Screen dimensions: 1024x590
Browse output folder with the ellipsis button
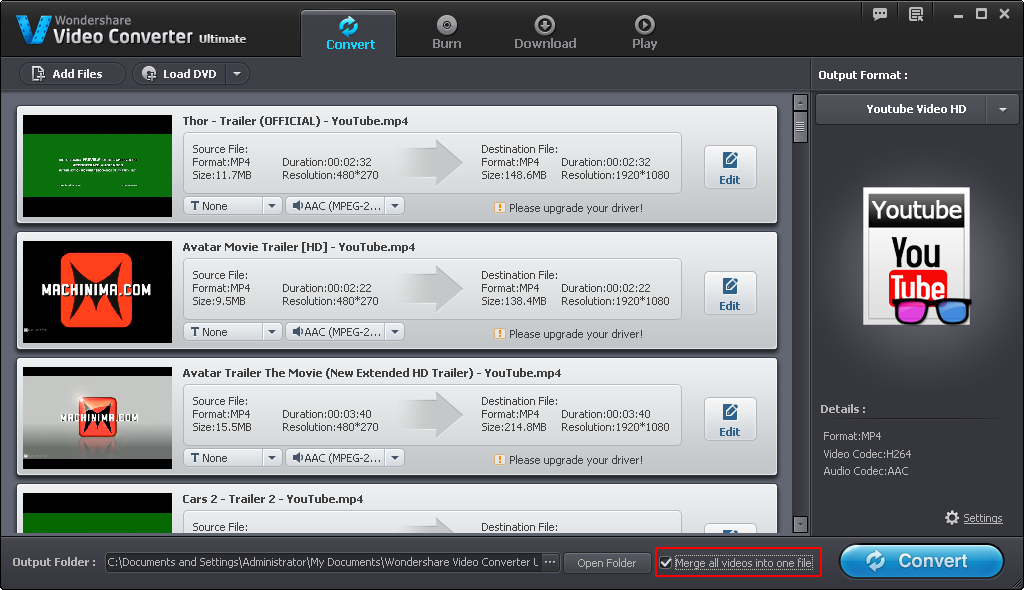[x=550, y=562]
